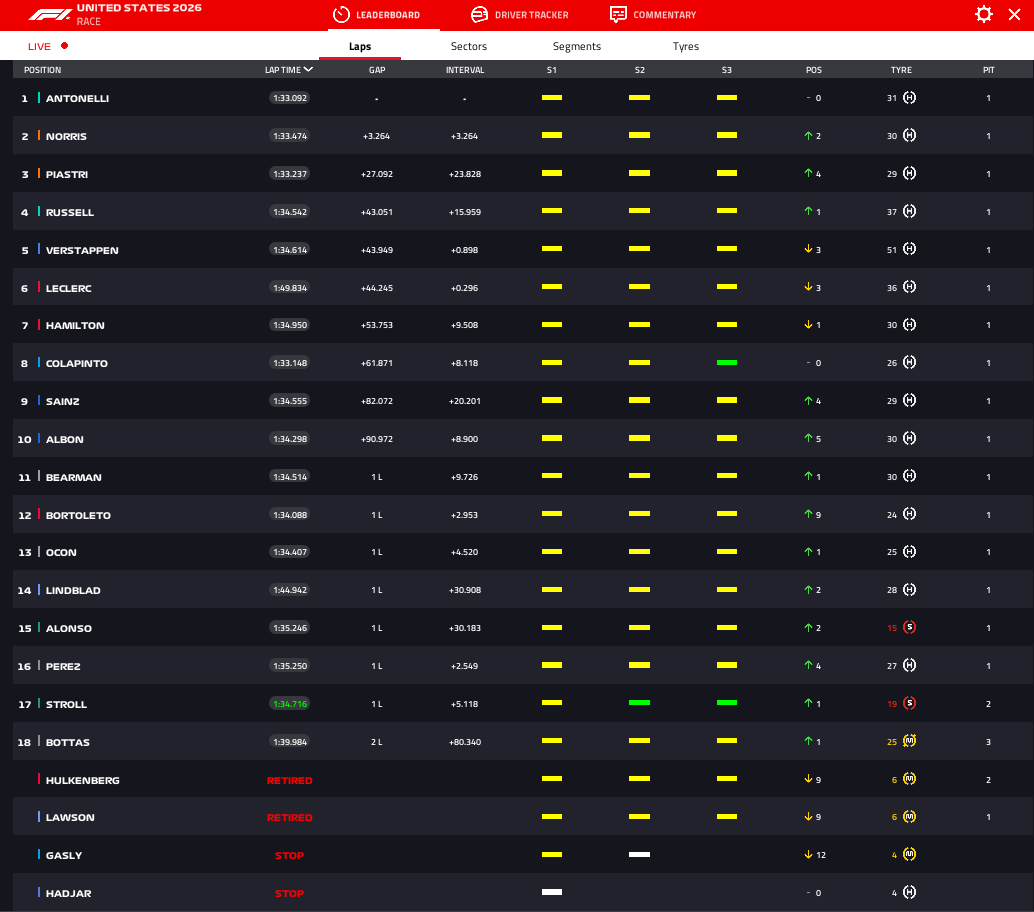Open the settings gear icon

(983, 15)
